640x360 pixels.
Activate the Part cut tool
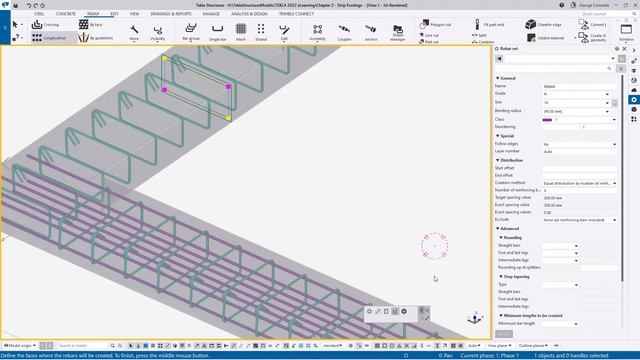(x=429, y=42)
